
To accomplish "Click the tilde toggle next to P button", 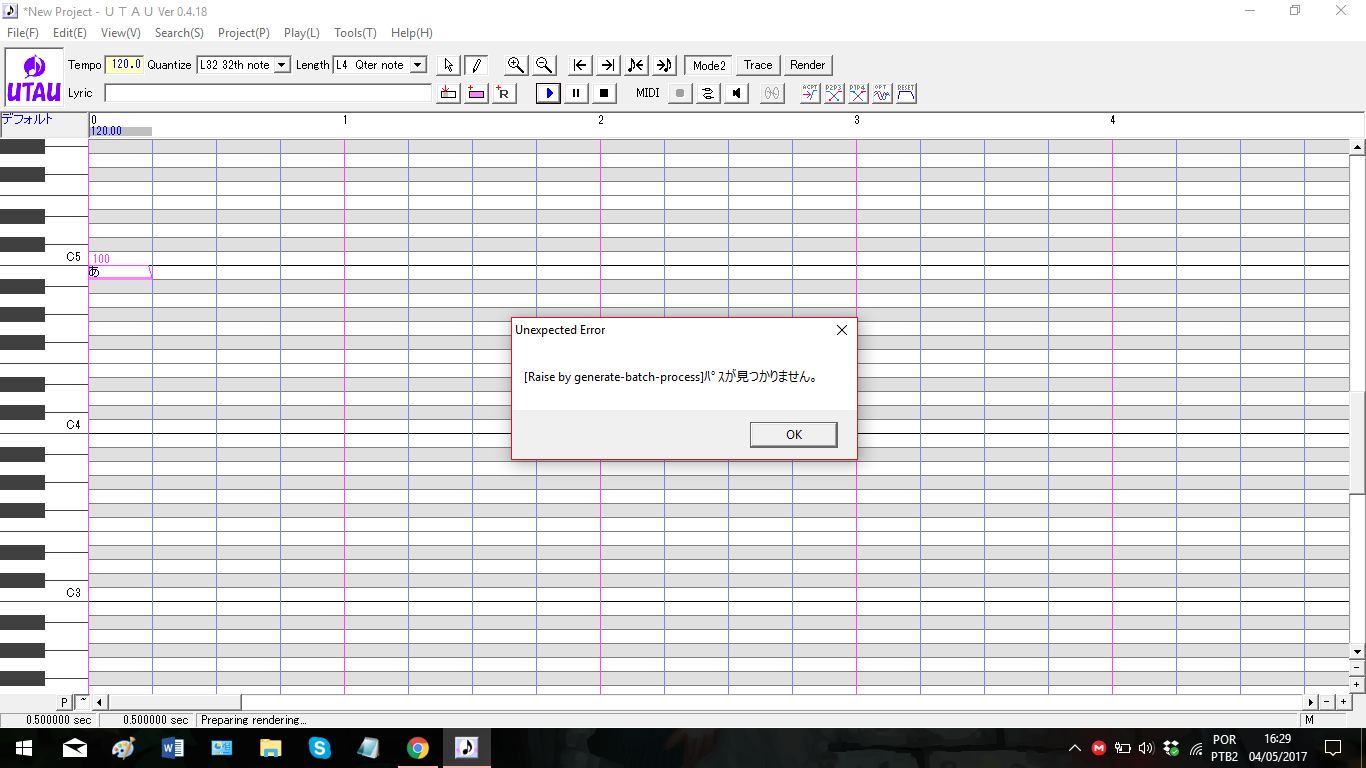I will click(x=82, y=702).
